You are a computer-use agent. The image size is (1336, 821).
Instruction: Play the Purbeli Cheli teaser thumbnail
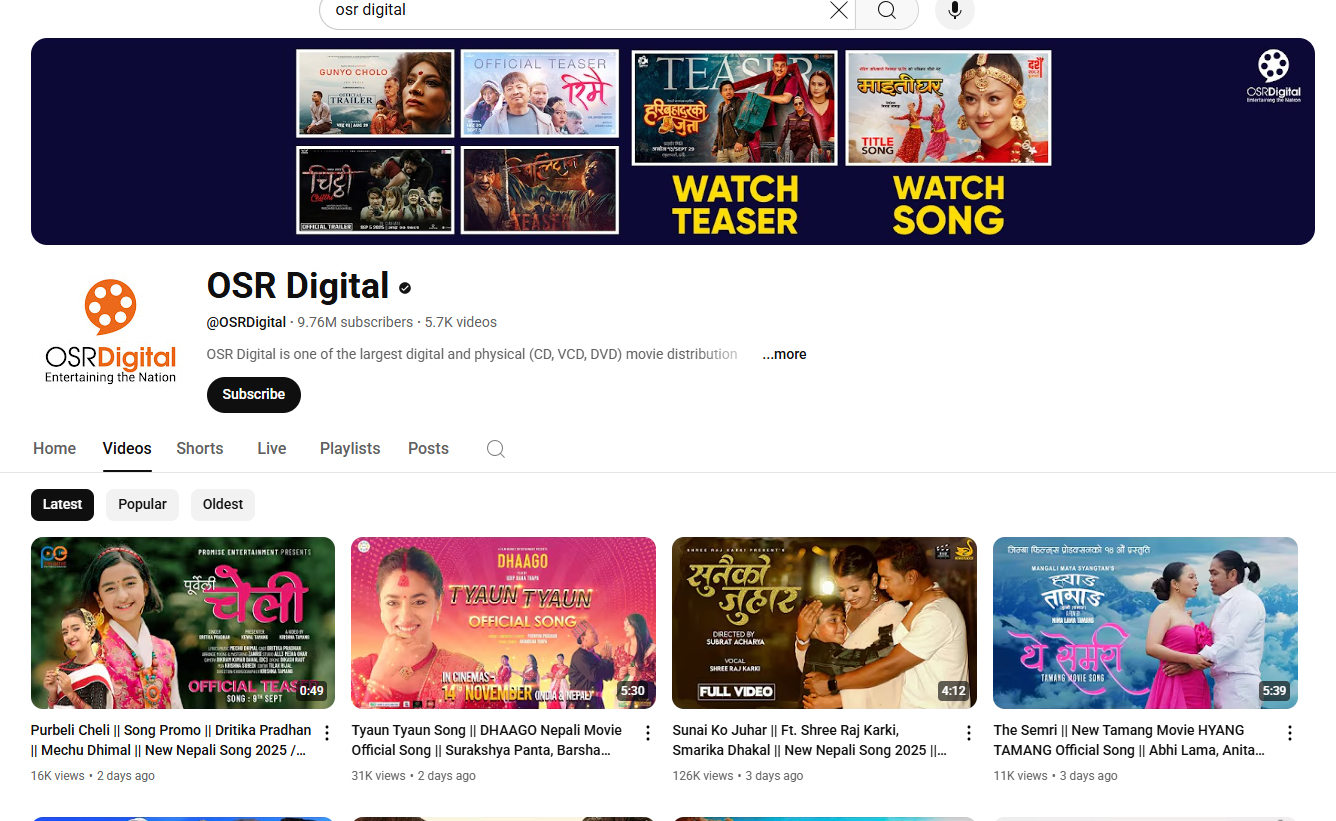(x=183, y=623)
